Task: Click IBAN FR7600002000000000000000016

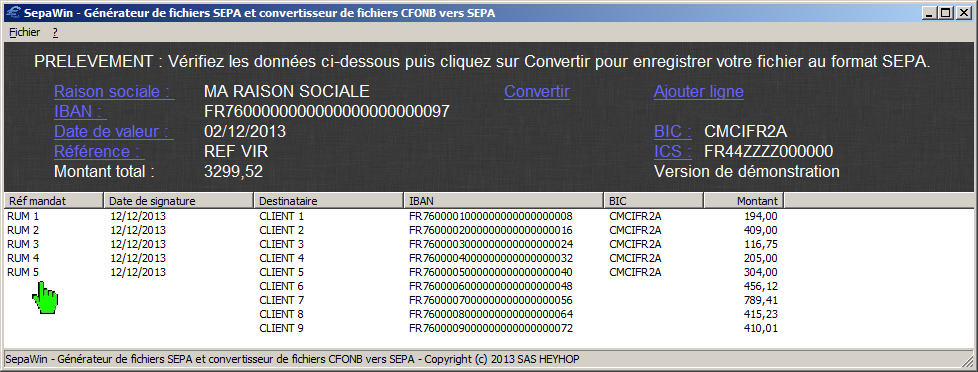Action: click(491, 230)
